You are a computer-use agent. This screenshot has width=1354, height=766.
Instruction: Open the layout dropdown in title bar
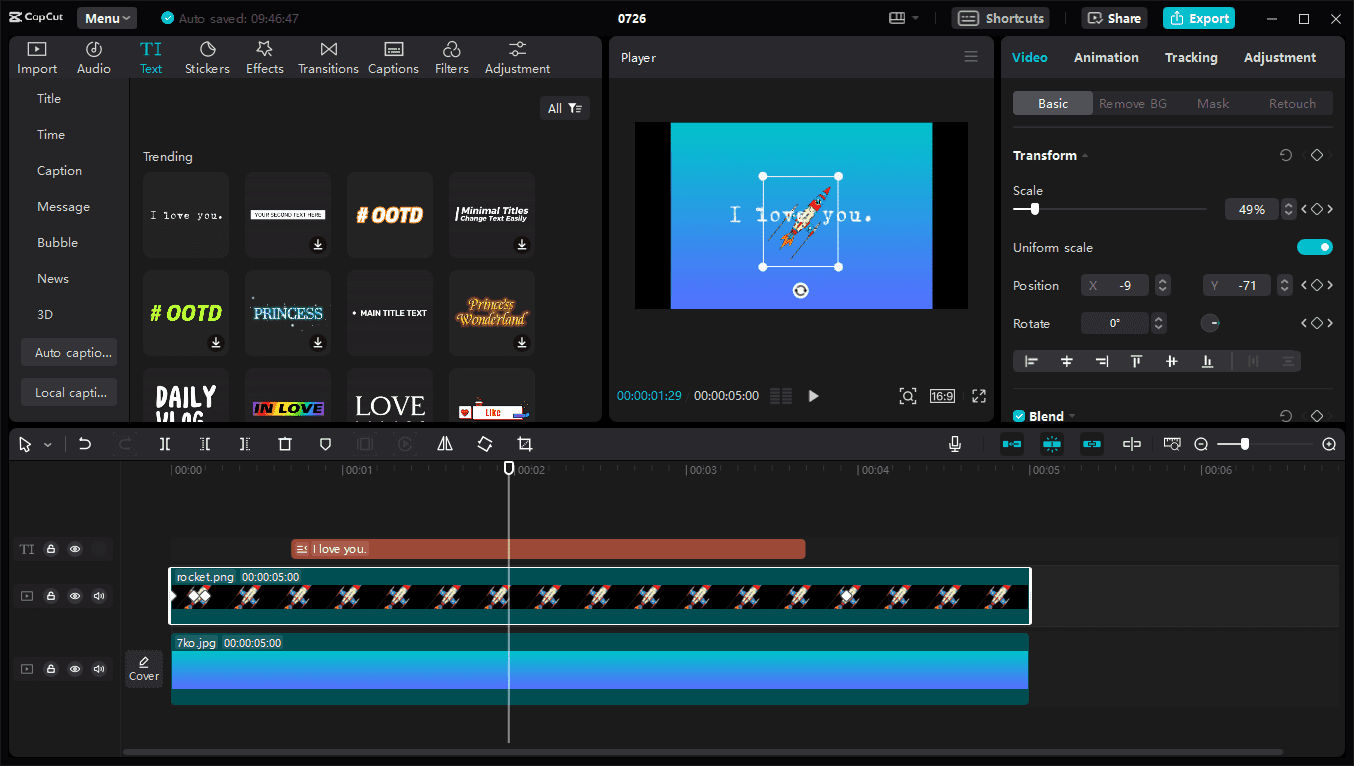click(x=904, y=18)
